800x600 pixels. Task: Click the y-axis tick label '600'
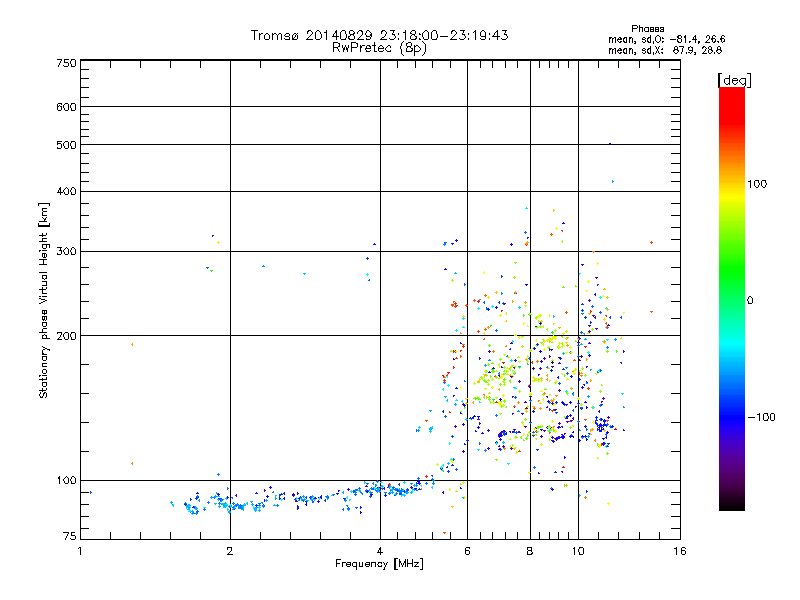(66, 107)
